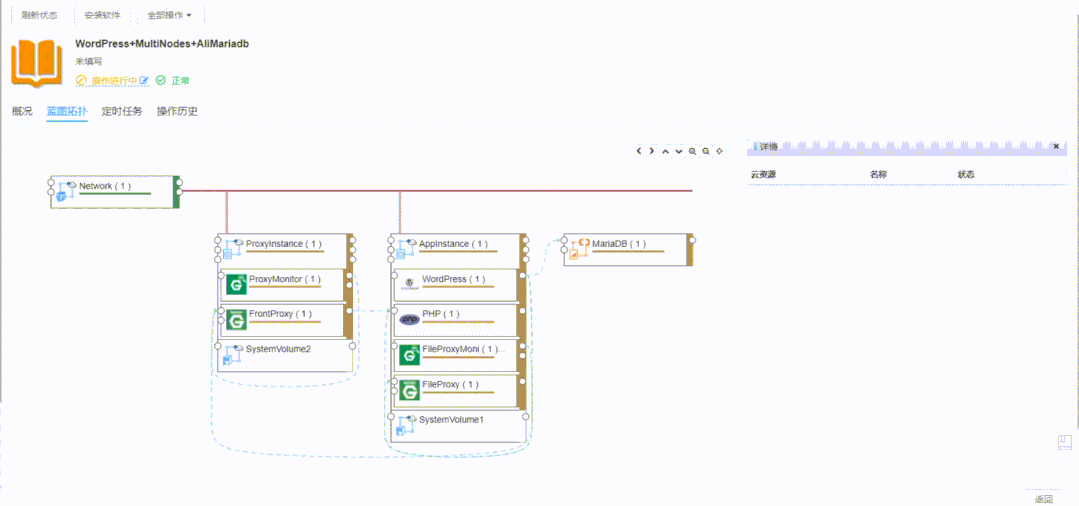The width and height of the screenshot is (1079, 506).
Task: Open the 全部操作 dropdown menu
Action: [x=169, y=14]
